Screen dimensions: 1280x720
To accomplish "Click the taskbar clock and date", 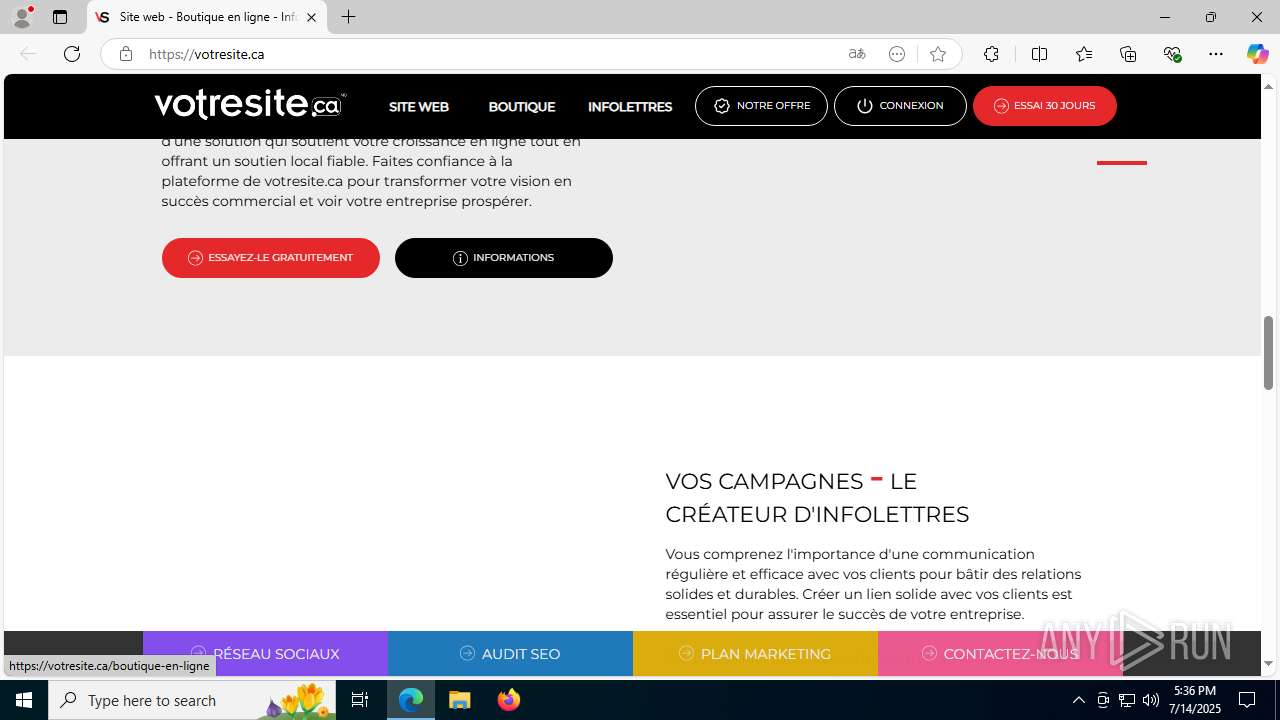I will tap(1195, 700).
